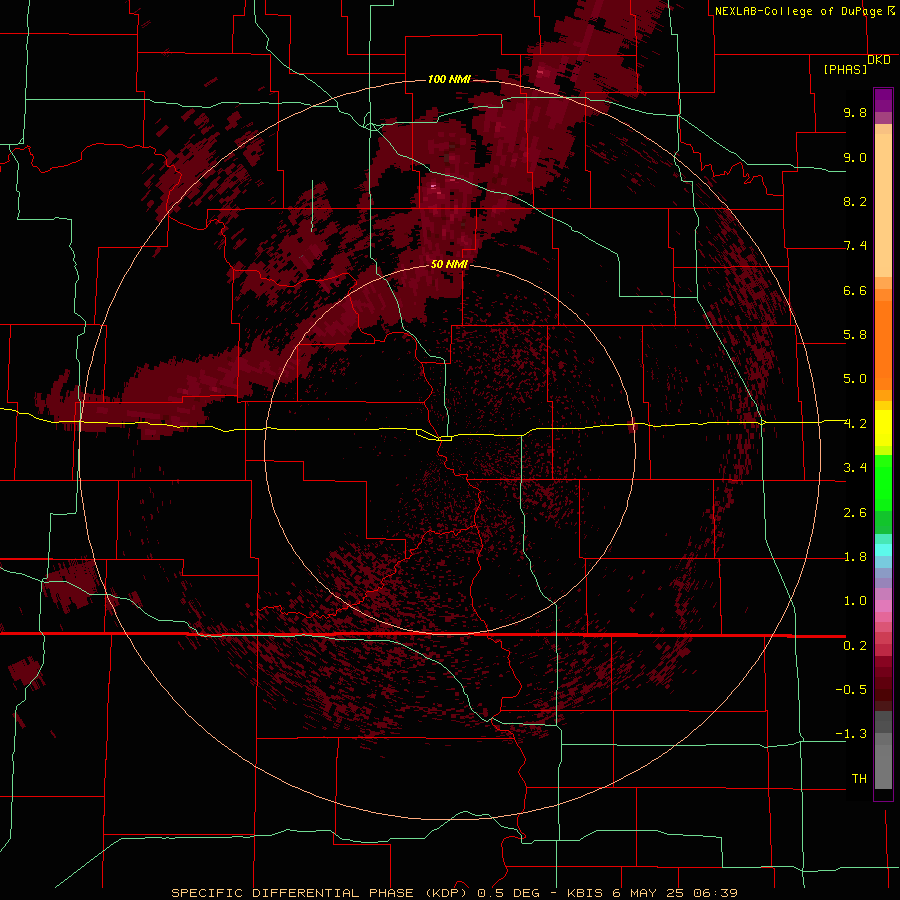This screenshot has height=900, width=900.
Task: Pick the yellow segment of the color bar
Action: pos(883,428)
